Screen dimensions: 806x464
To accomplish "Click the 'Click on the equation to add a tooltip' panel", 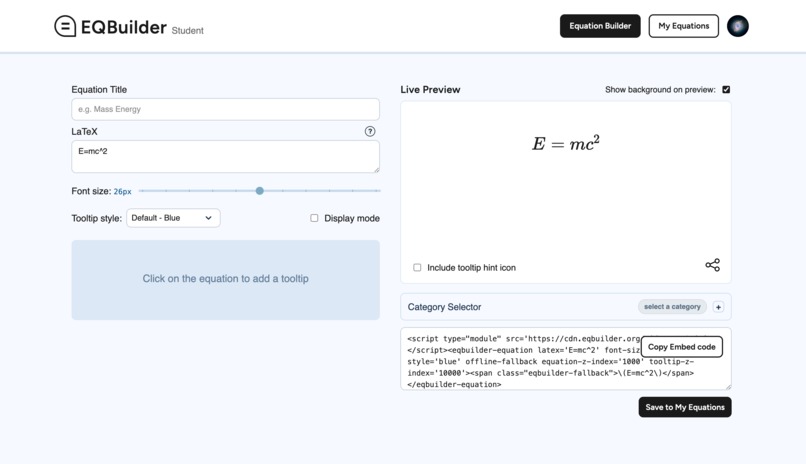I will (x=226, y=280).
